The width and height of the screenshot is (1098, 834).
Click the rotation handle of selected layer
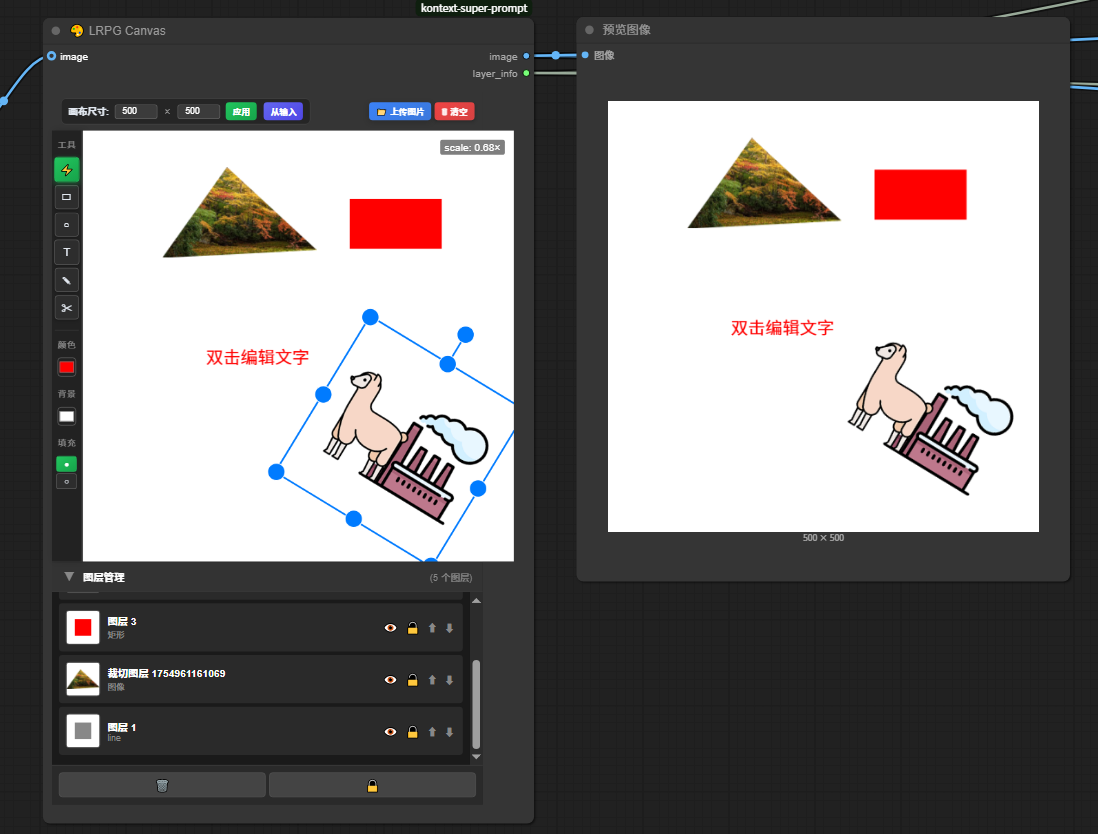click(466, 335)
